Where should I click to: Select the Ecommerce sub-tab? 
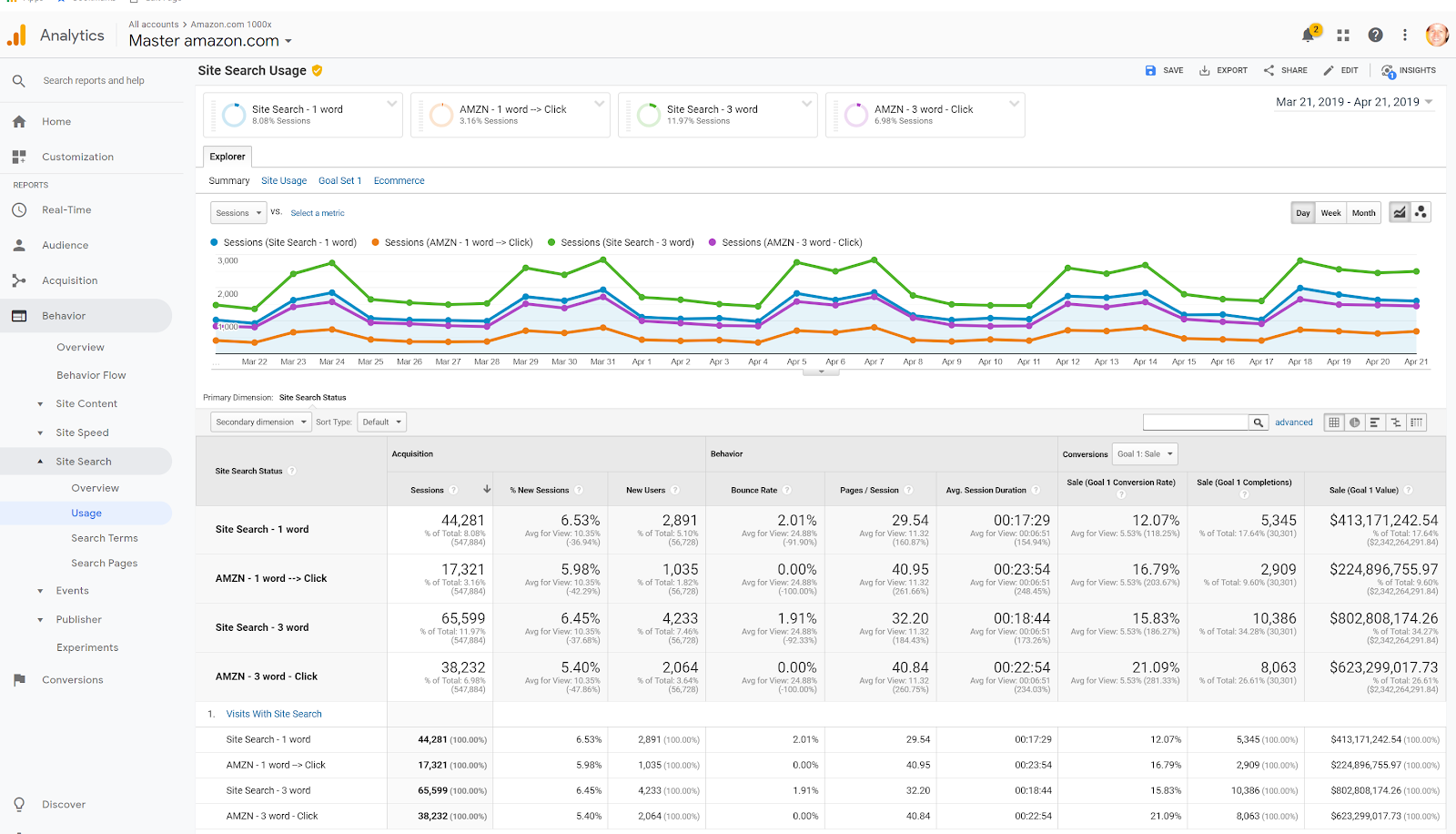(x=399, y=181)
